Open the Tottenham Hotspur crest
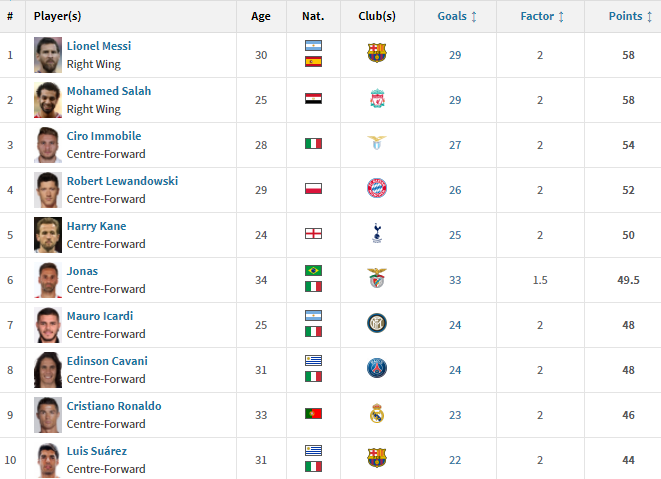The height and width of the screenshot is (479, 661). click(x=377, y=233)
